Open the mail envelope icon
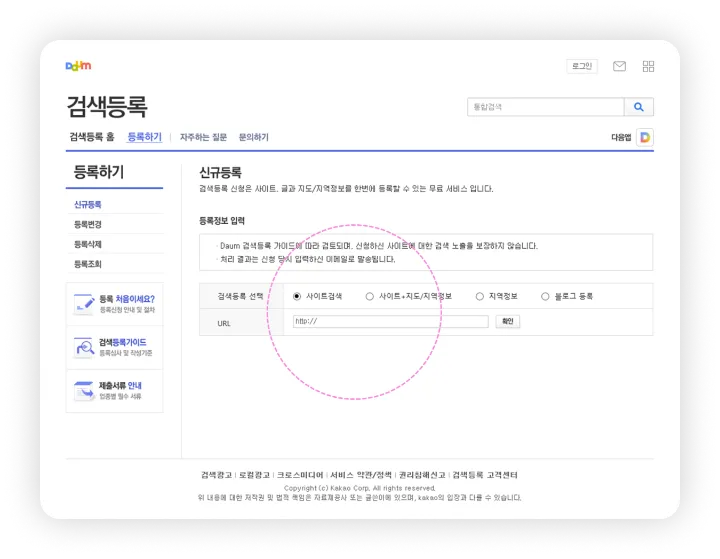This screenshot has width=720, height=559. tap(619, 66)
